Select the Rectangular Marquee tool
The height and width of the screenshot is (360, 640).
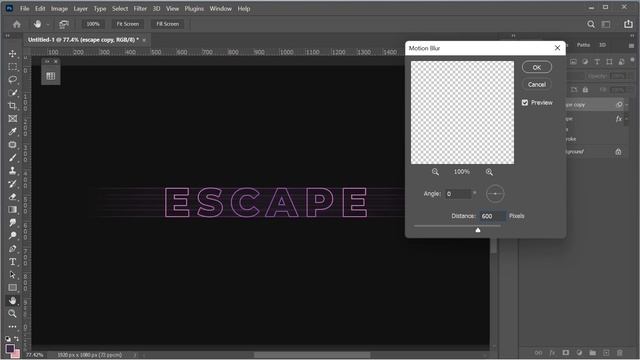[x=12, y=67]
